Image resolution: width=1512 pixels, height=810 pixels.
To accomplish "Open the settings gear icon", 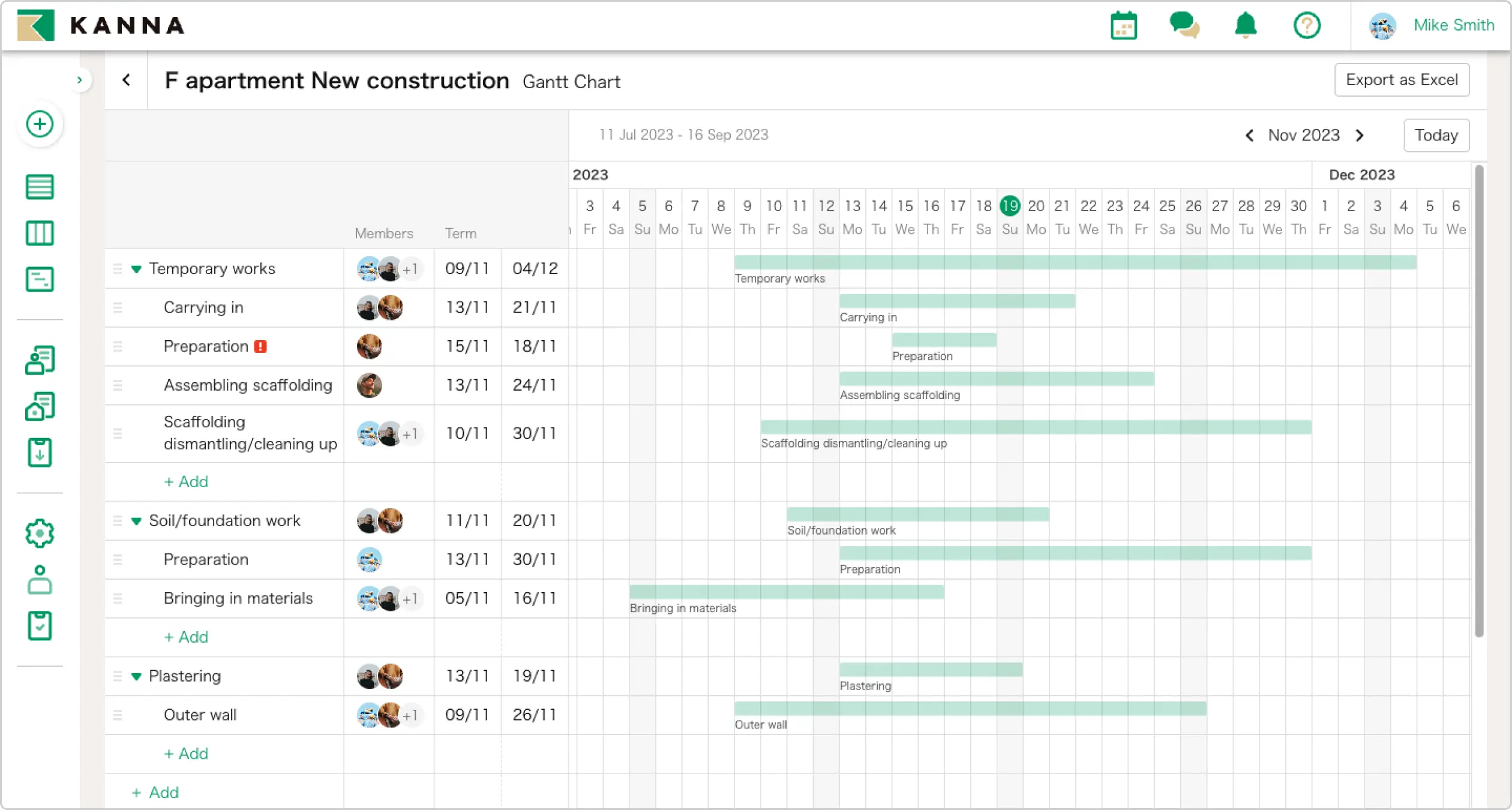I will pos(40,533).
